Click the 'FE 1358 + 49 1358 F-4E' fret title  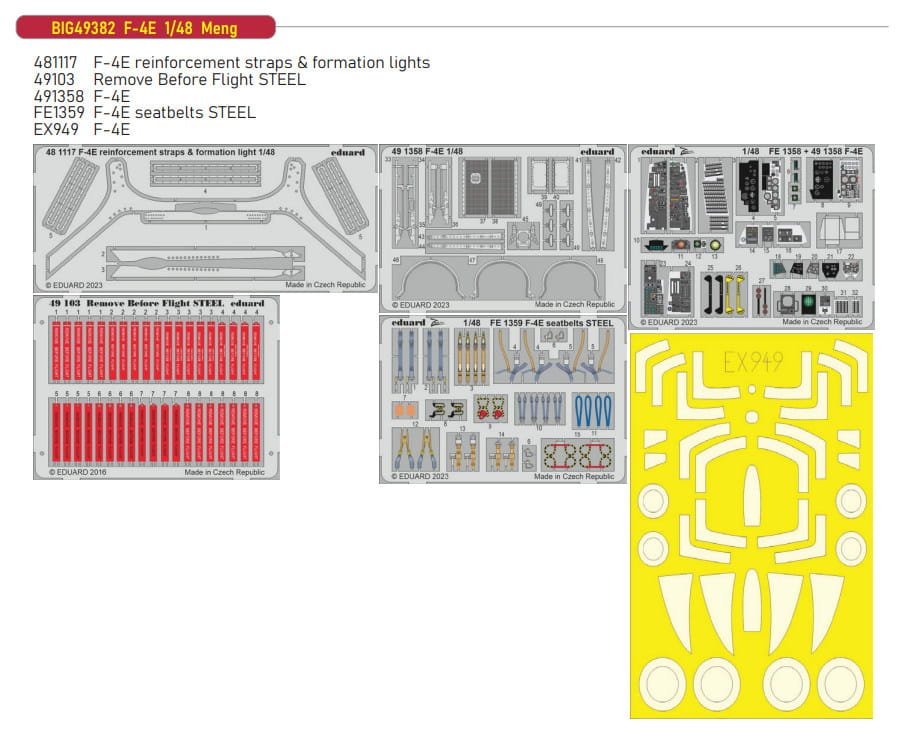tap(816, 151)
